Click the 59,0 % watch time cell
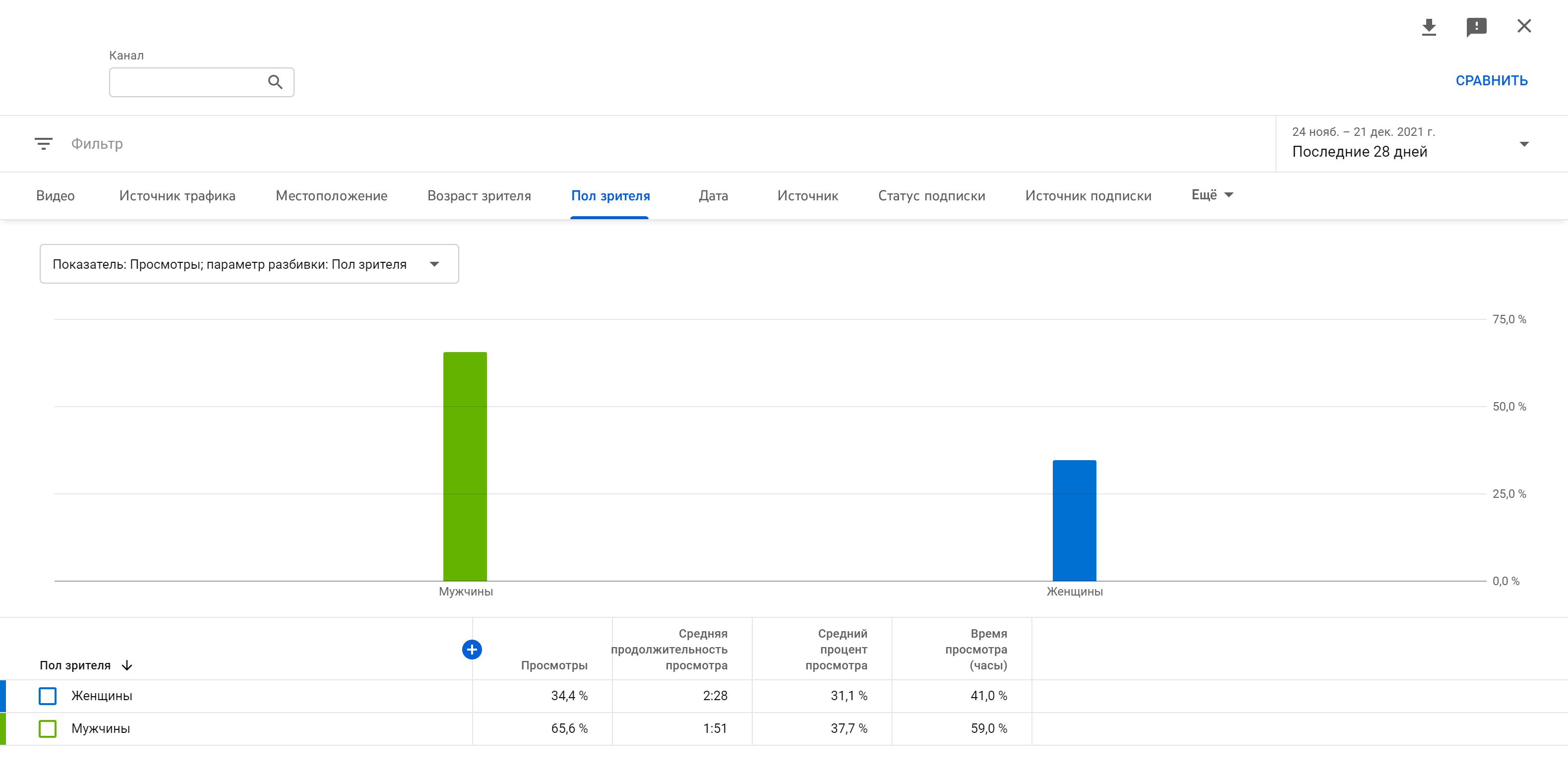The image size is (1568, 777). 989,728
